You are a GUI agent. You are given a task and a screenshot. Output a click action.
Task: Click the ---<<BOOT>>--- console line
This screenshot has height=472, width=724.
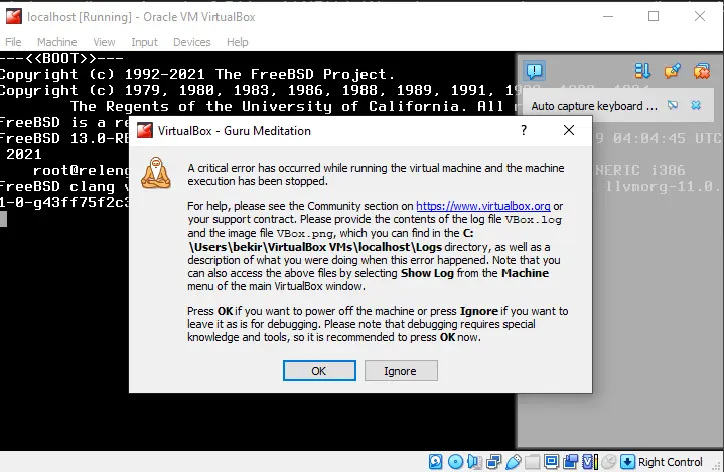click(x=62, y=58)
